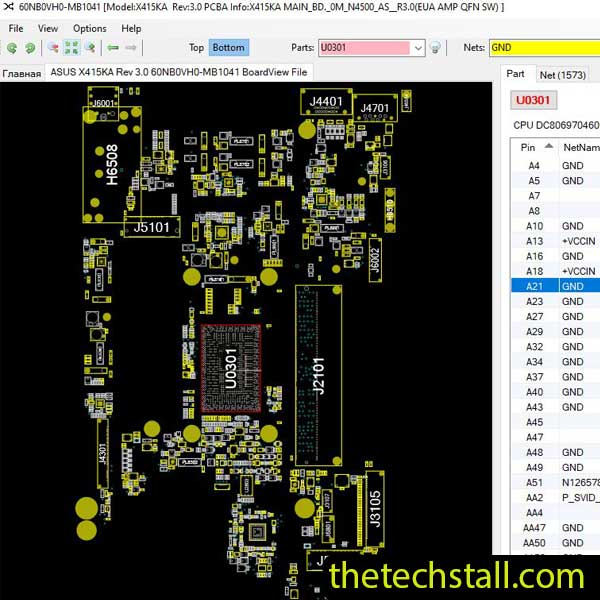Select pin AA50 in the pin list
Viewport: 600px width, 600px height.
tap(534, 543)
